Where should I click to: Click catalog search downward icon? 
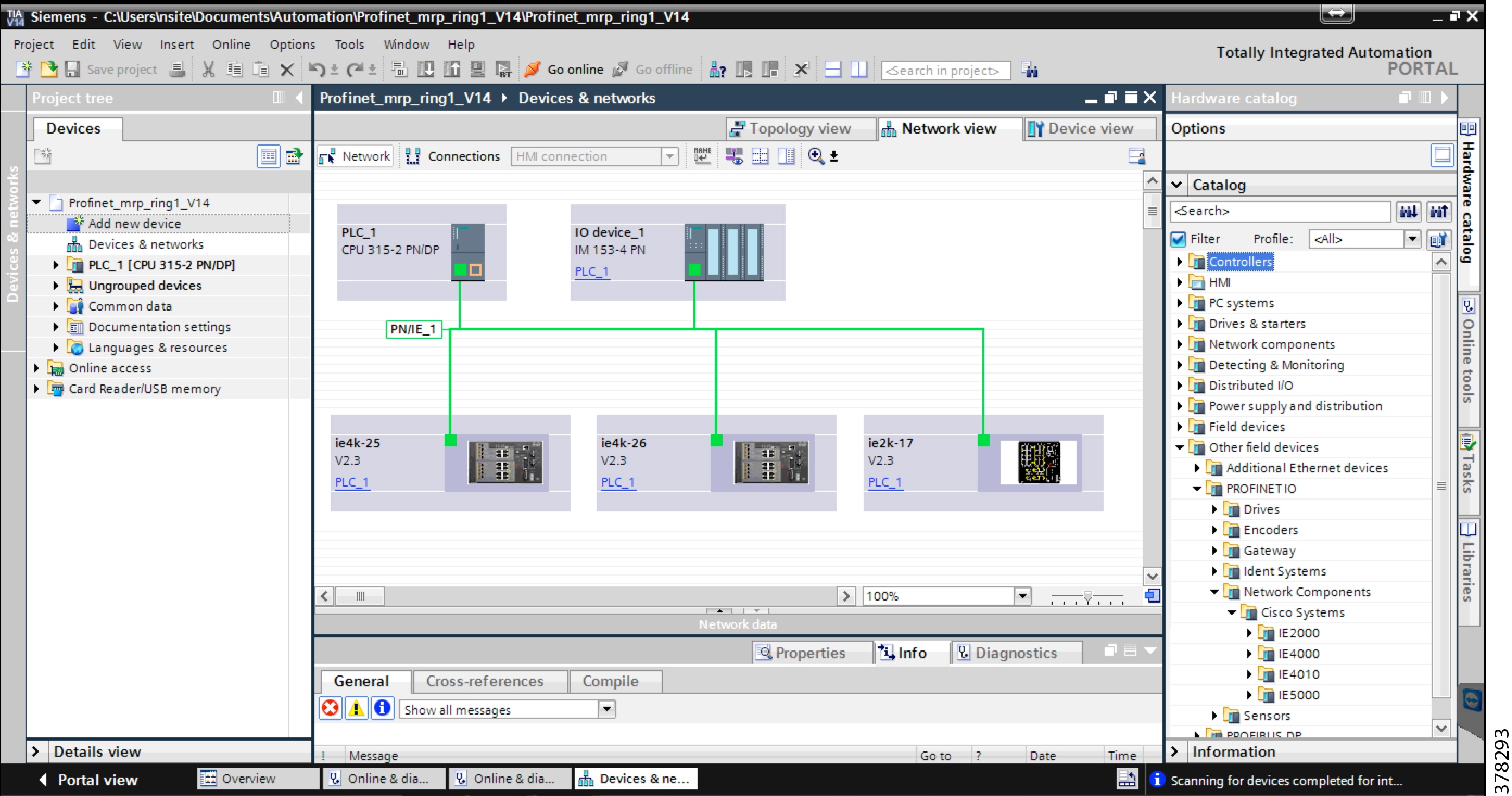coord(1408,211)
